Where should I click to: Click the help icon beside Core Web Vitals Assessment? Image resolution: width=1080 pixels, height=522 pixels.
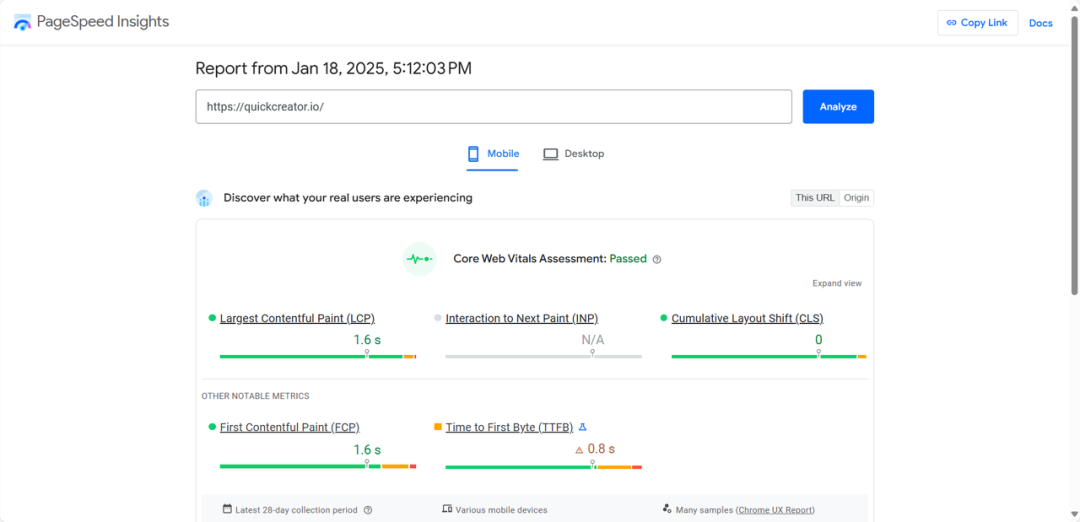(657, 260)
